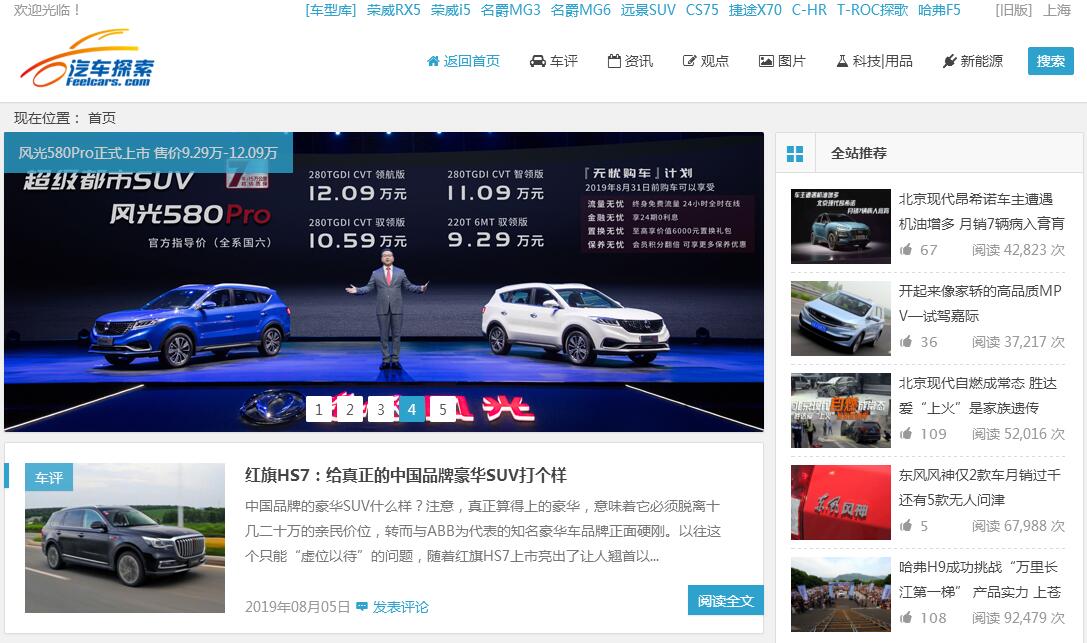Click the calendar icon beside 资讯
The width and height of the screenshot is (1087, 643).
[614, 61]
